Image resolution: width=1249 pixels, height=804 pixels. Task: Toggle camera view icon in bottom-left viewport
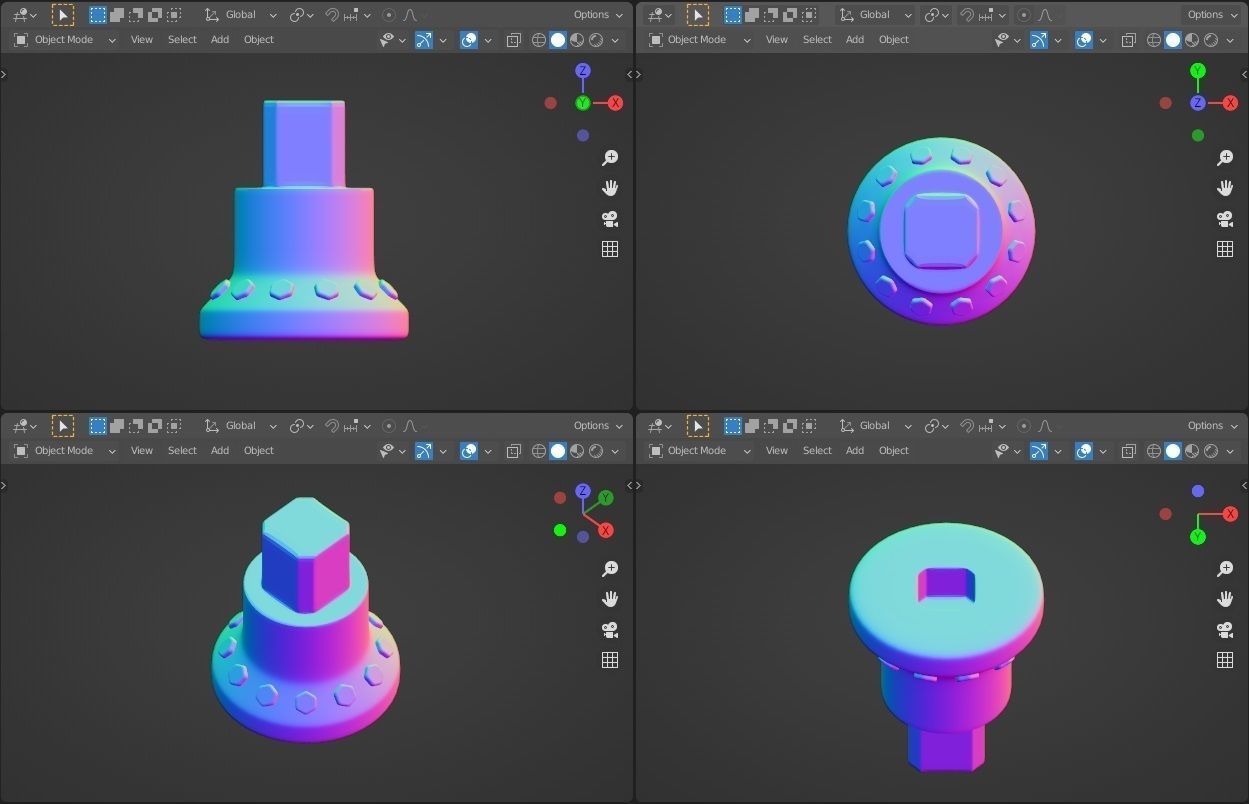tap(610, 630)
